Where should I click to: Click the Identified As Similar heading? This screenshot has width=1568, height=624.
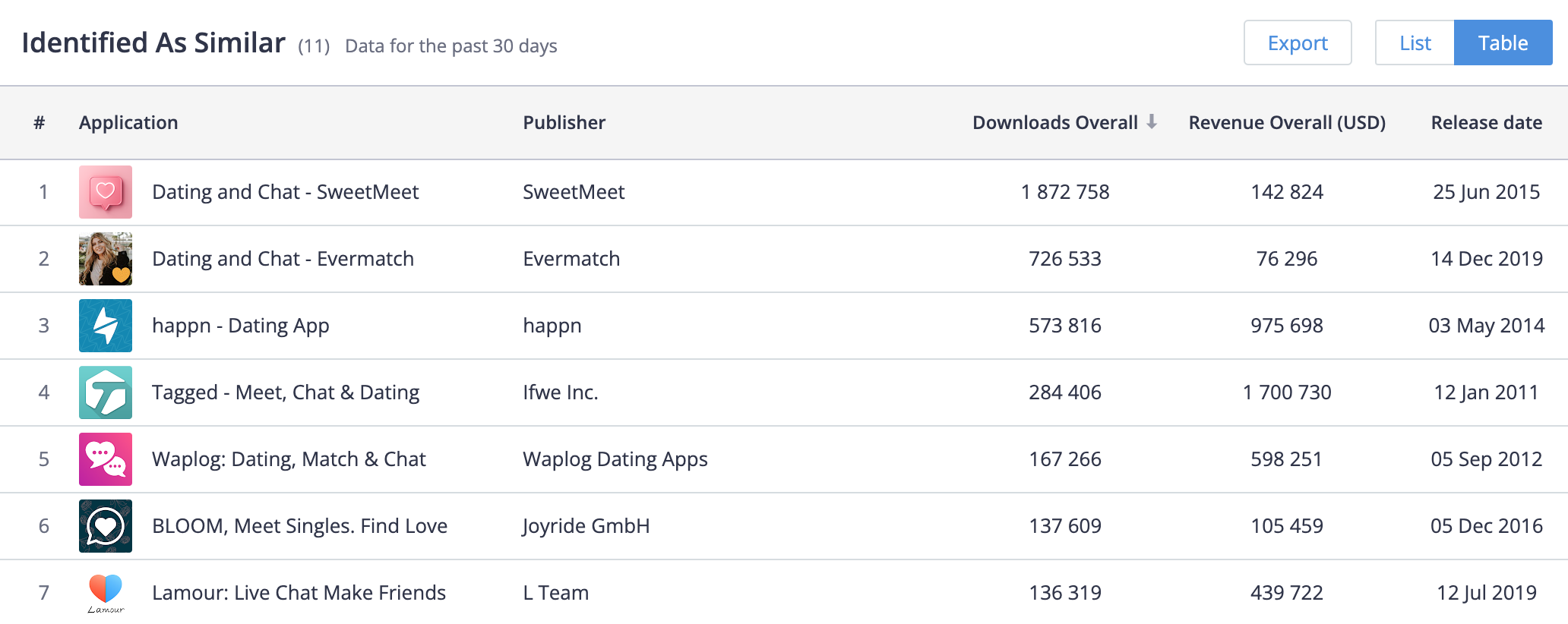[153, 43]
